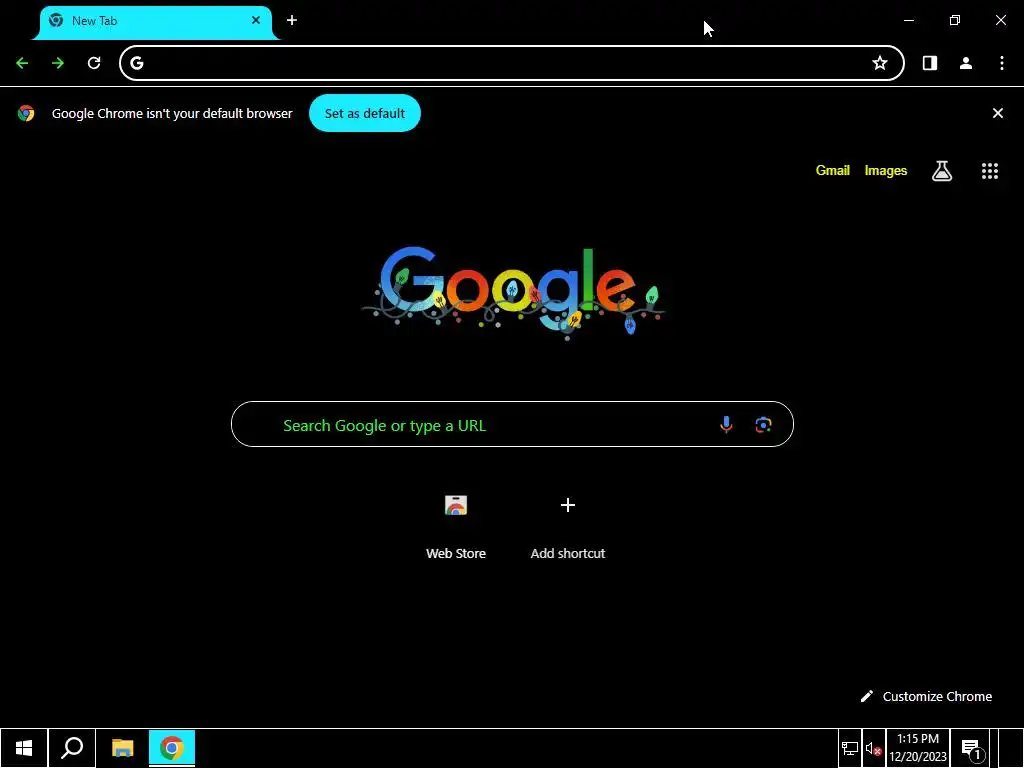The image size is (1024, 768).
Task: Open File Explorer from taskbar
Action: [122, 748]
